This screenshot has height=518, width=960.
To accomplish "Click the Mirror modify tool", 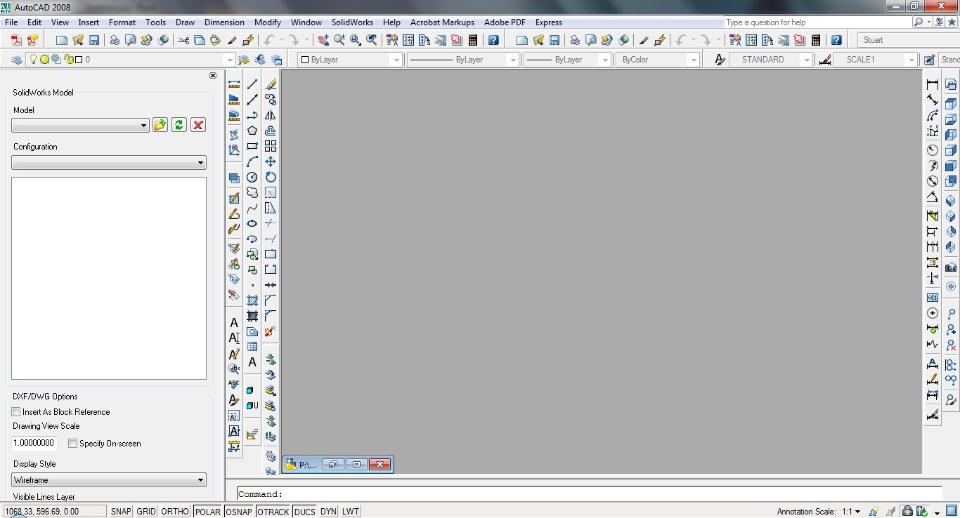I will click(x=271, y=115).
